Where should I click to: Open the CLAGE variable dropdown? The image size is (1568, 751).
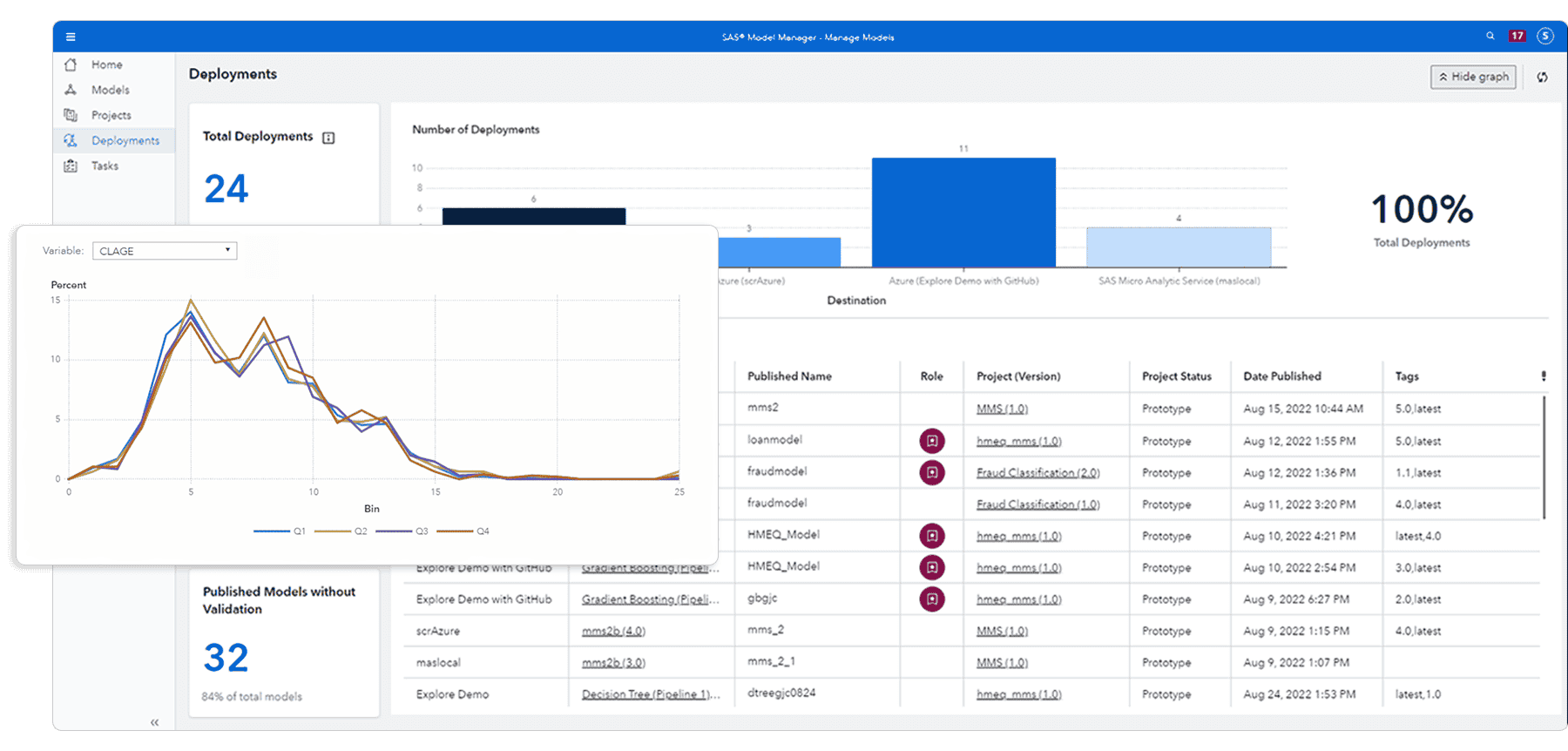(x=165, y=251)
